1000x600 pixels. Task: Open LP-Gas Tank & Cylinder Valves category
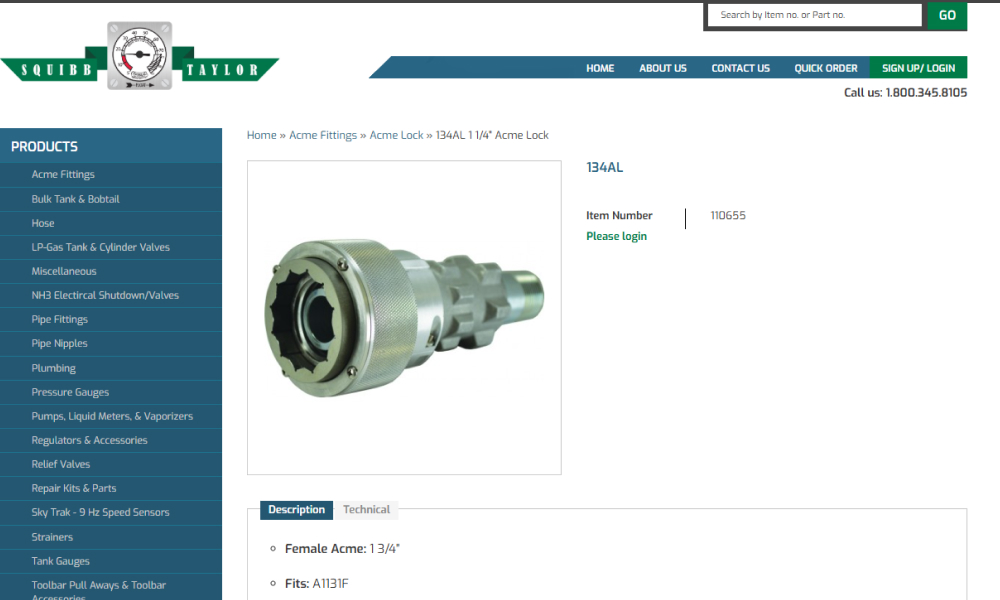[100, 247]
